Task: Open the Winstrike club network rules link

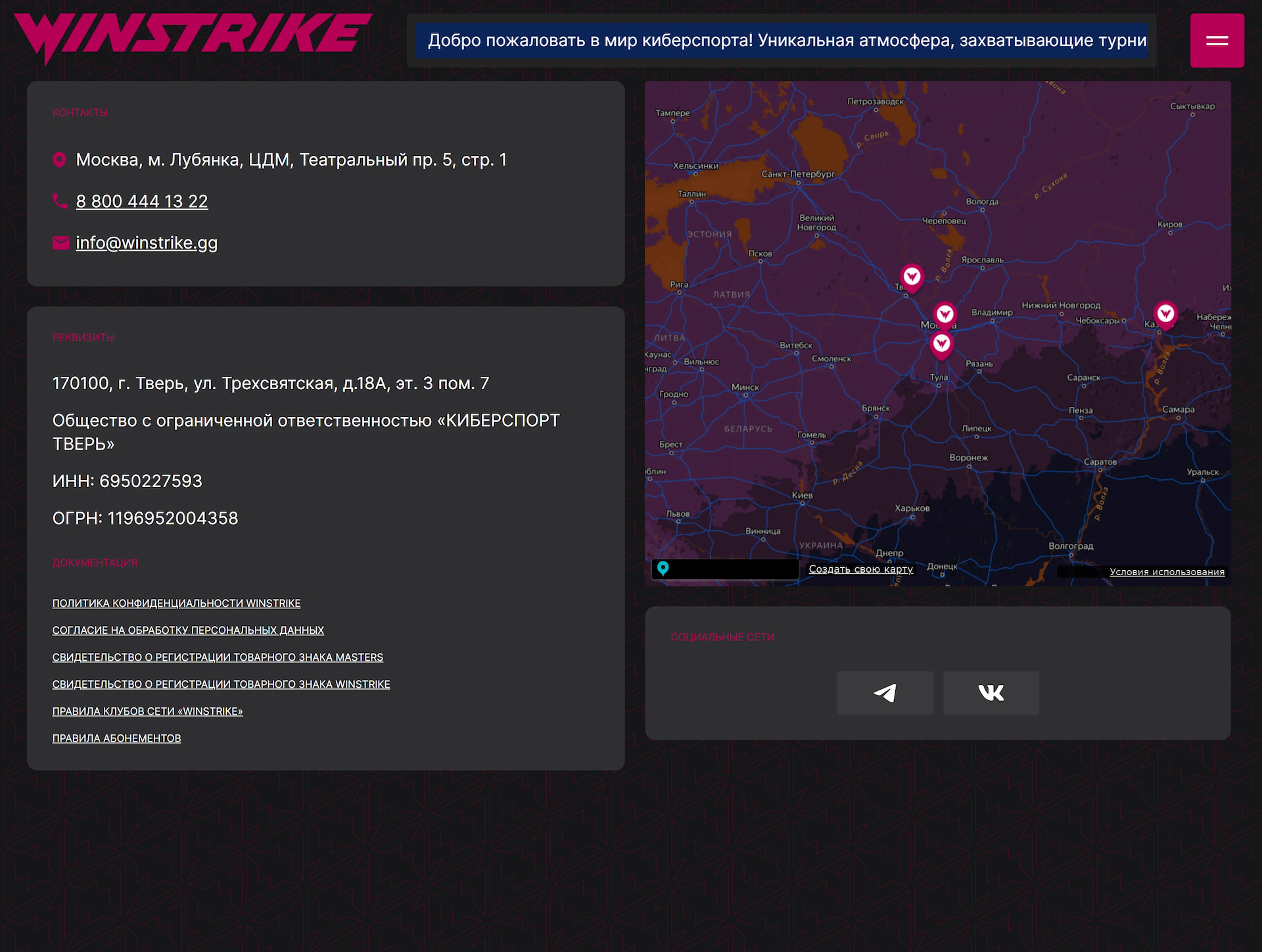Action: tap(147, 711)
